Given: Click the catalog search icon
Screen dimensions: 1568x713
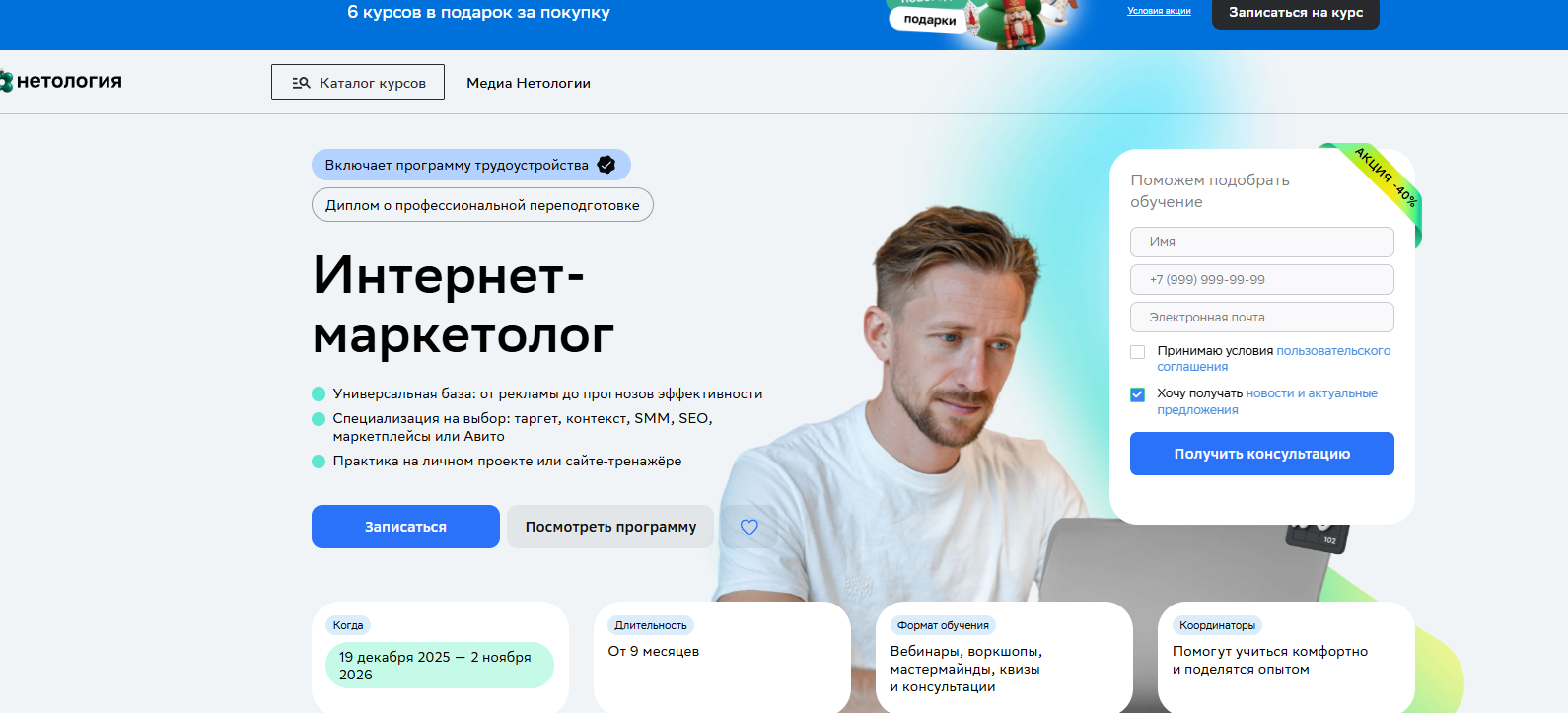Looking at the screenshot, I should click(302, 83).
